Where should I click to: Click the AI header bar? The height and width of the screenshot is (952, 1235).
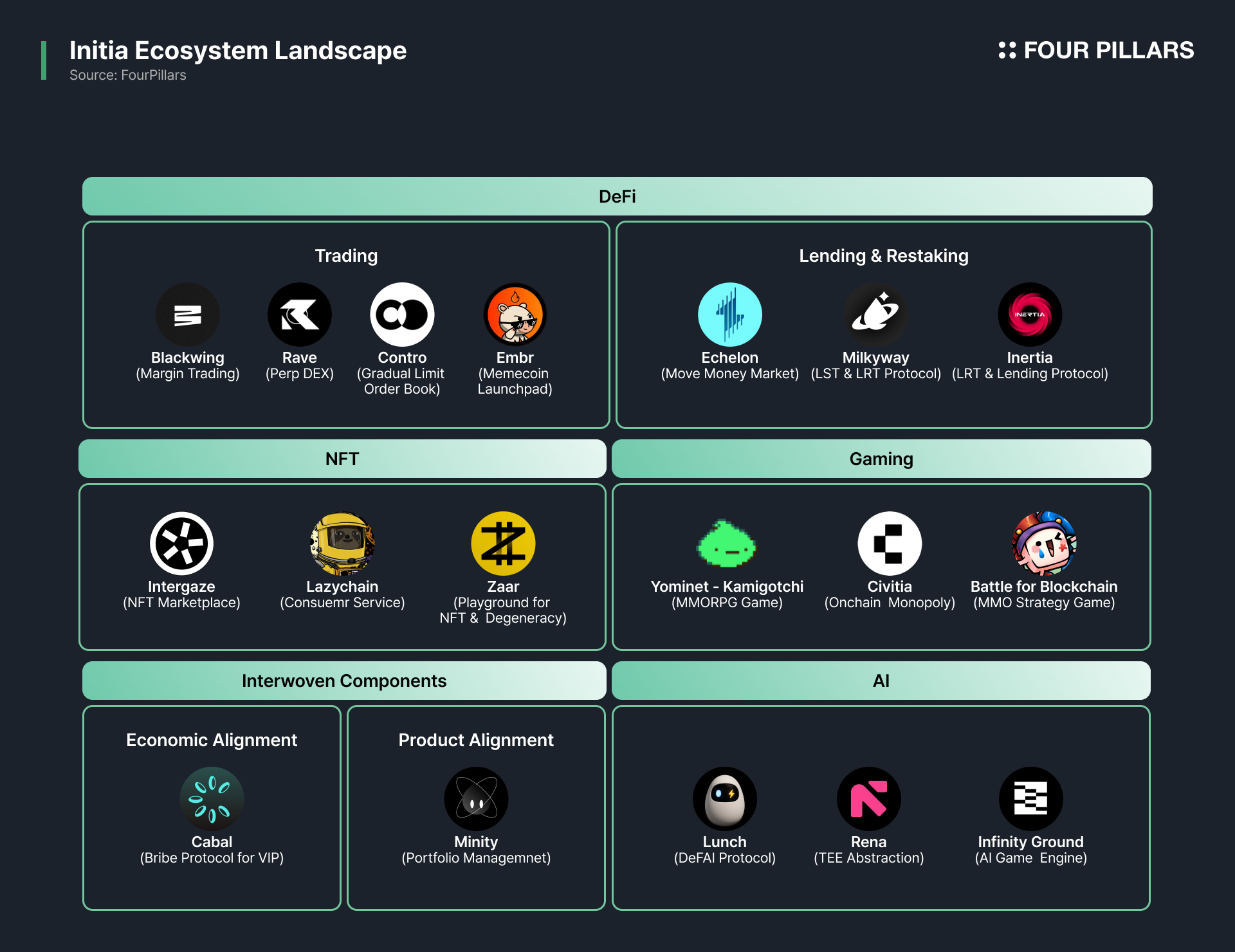point(881,681)
